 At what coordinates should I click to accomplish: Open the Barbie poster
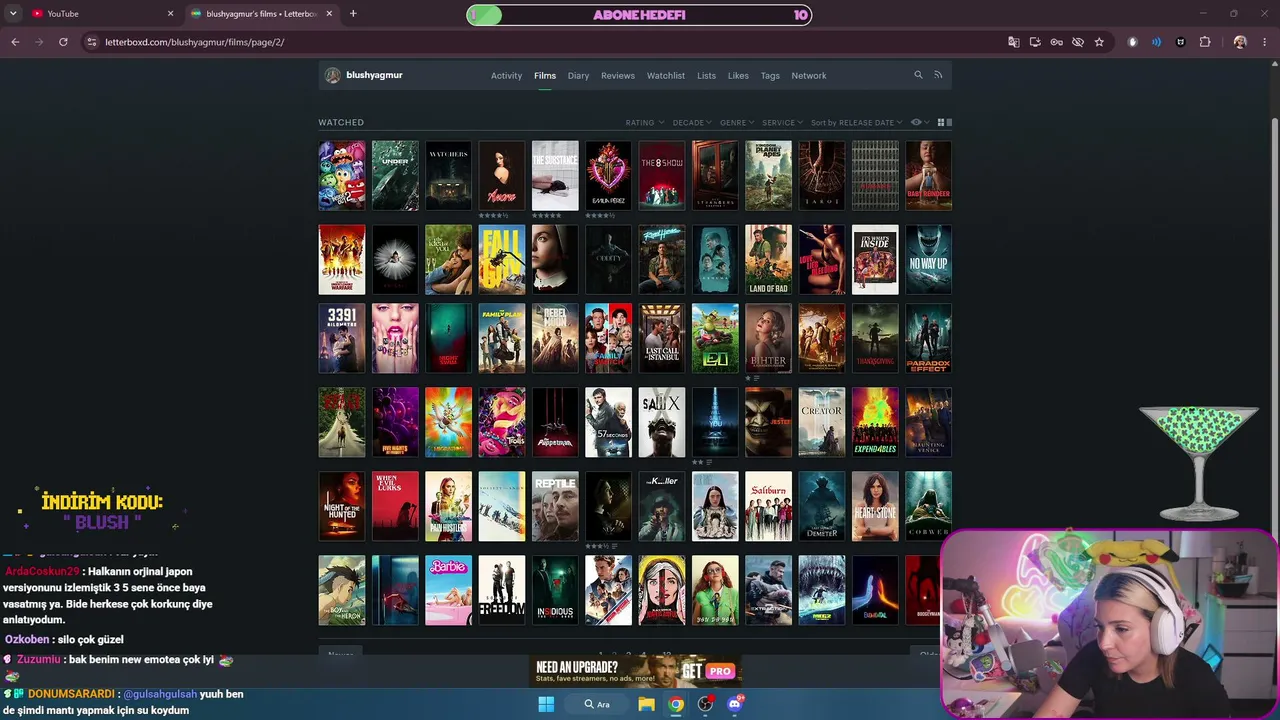(448, 591)
